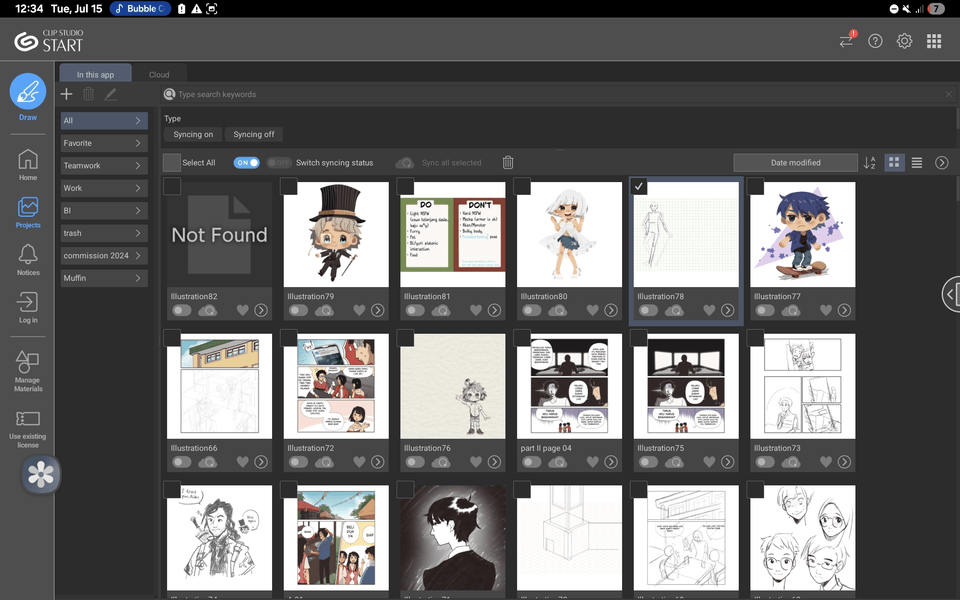960x600 pixels.
Task: Open the help question mark icon
Action: click(x=876, y=41)
